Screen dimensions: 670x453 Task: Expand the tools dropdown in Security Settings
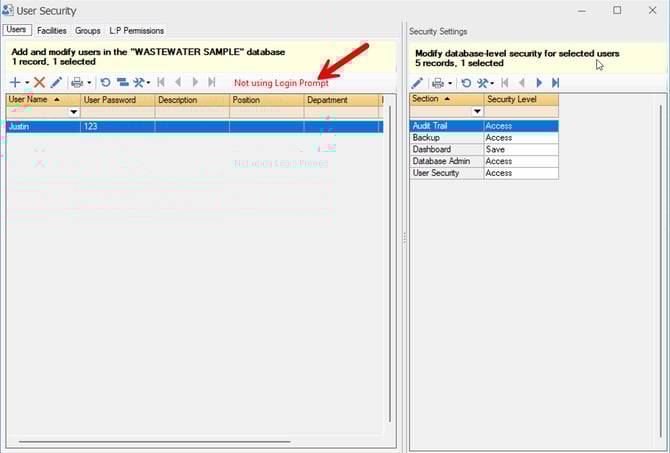(492, 83)
